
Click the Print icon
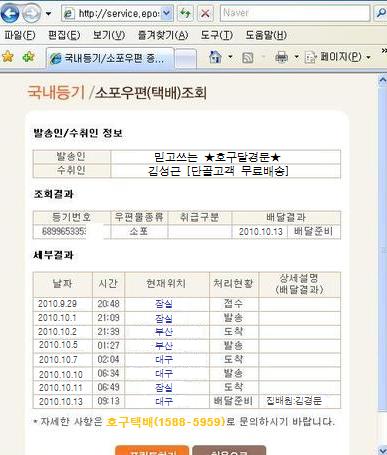pos(282,58)
